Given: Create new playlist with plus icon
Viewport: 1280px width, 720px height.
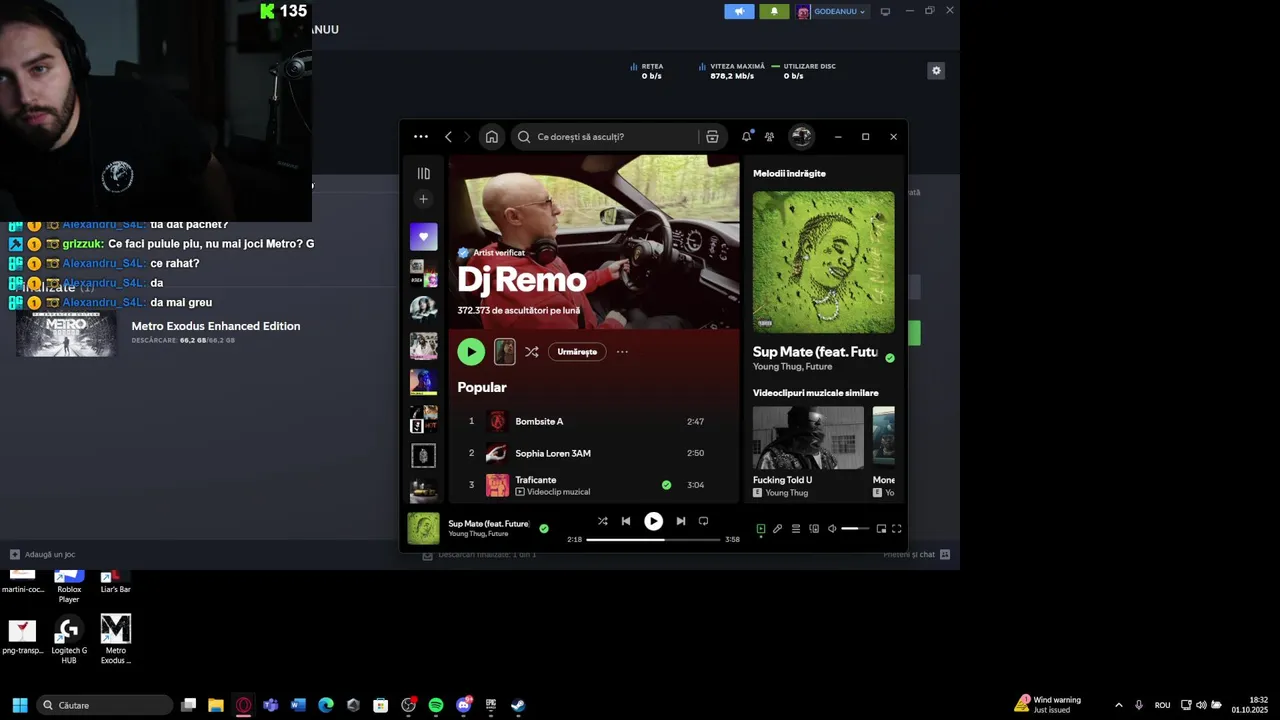Looking at the screenshot, I should click(423, 199).
